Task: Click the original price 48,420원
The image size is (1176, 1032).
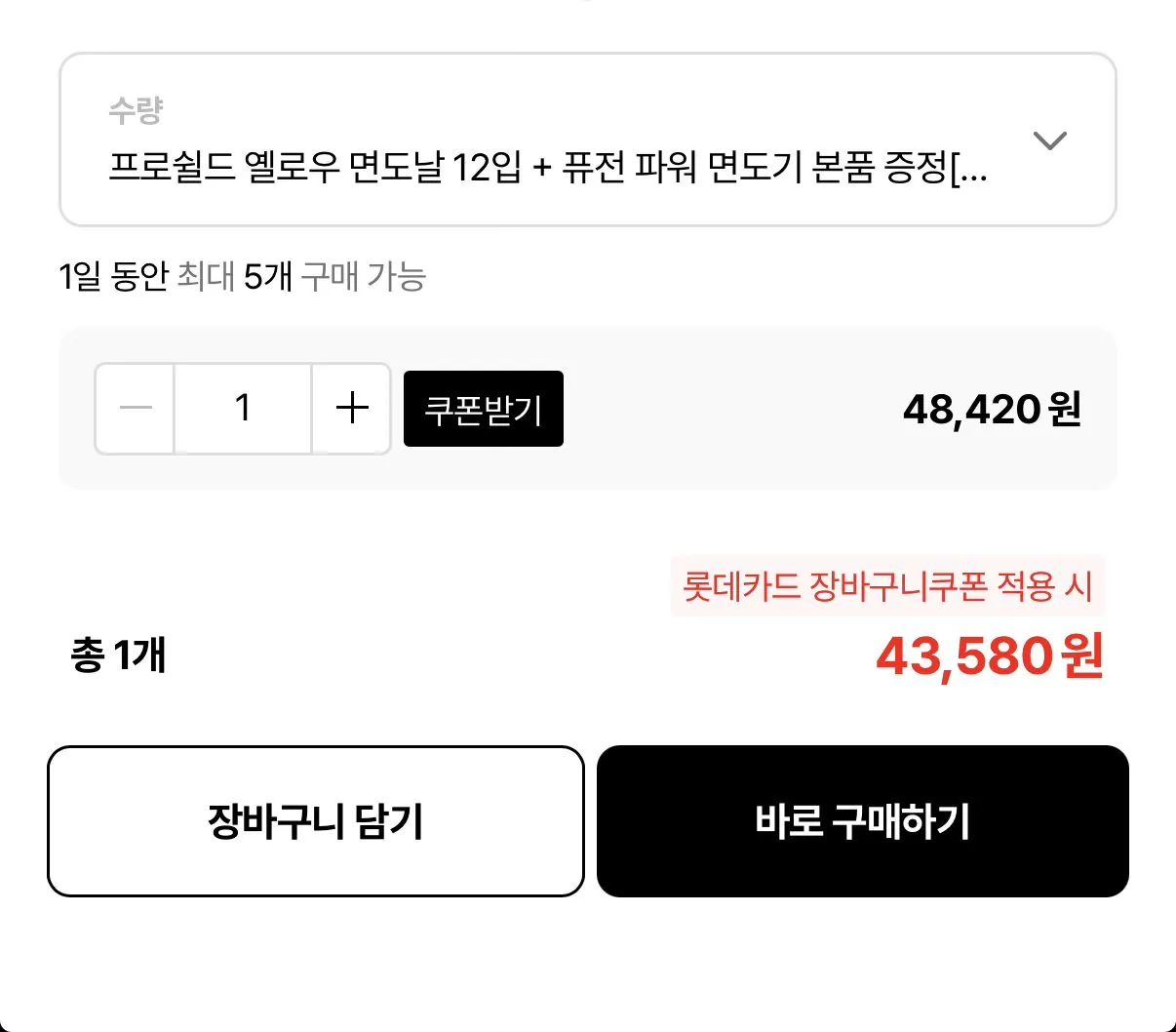Action: click(992, 409)
